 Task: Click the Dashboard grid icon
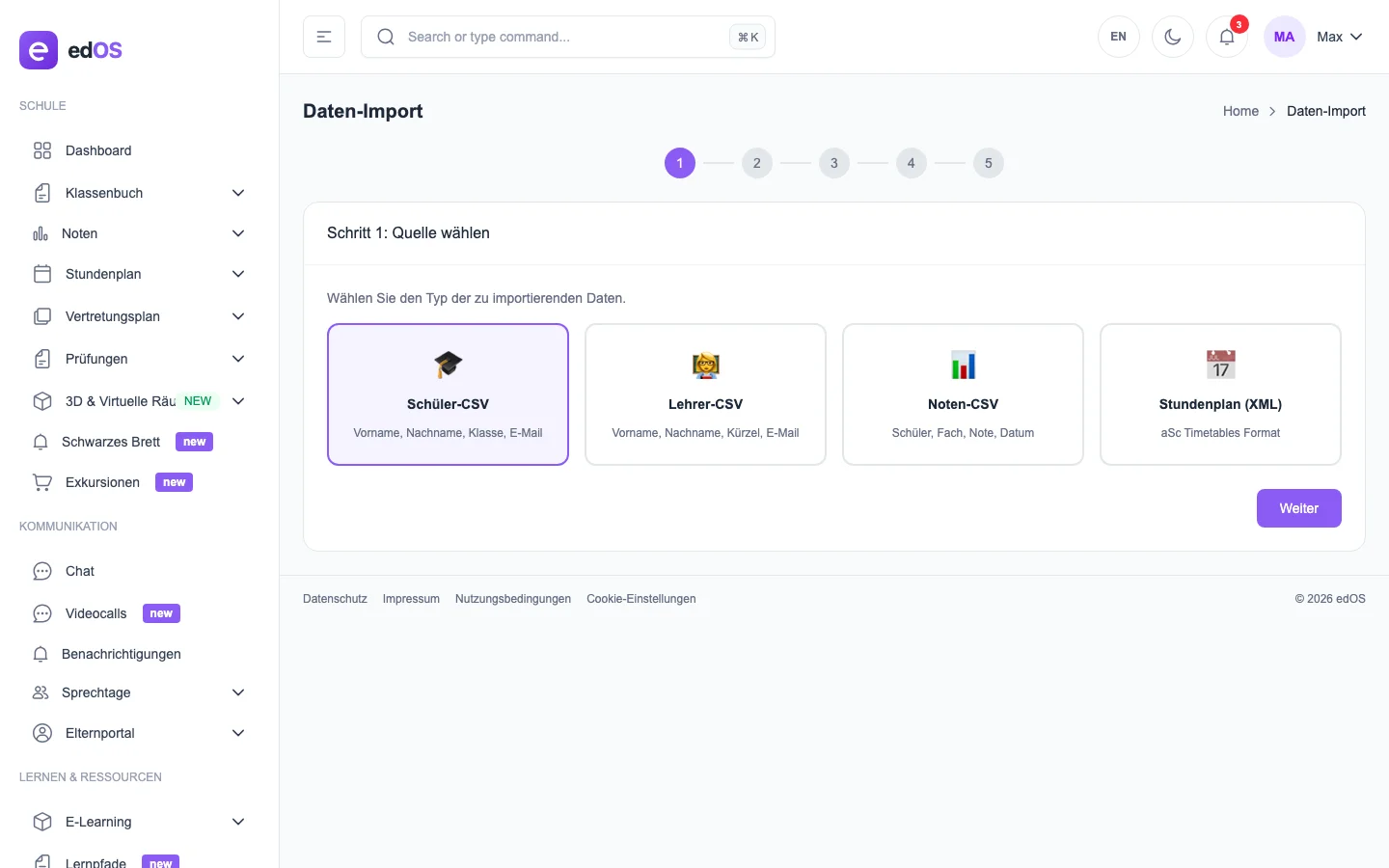pyautogui.click(x=42, y=150)
